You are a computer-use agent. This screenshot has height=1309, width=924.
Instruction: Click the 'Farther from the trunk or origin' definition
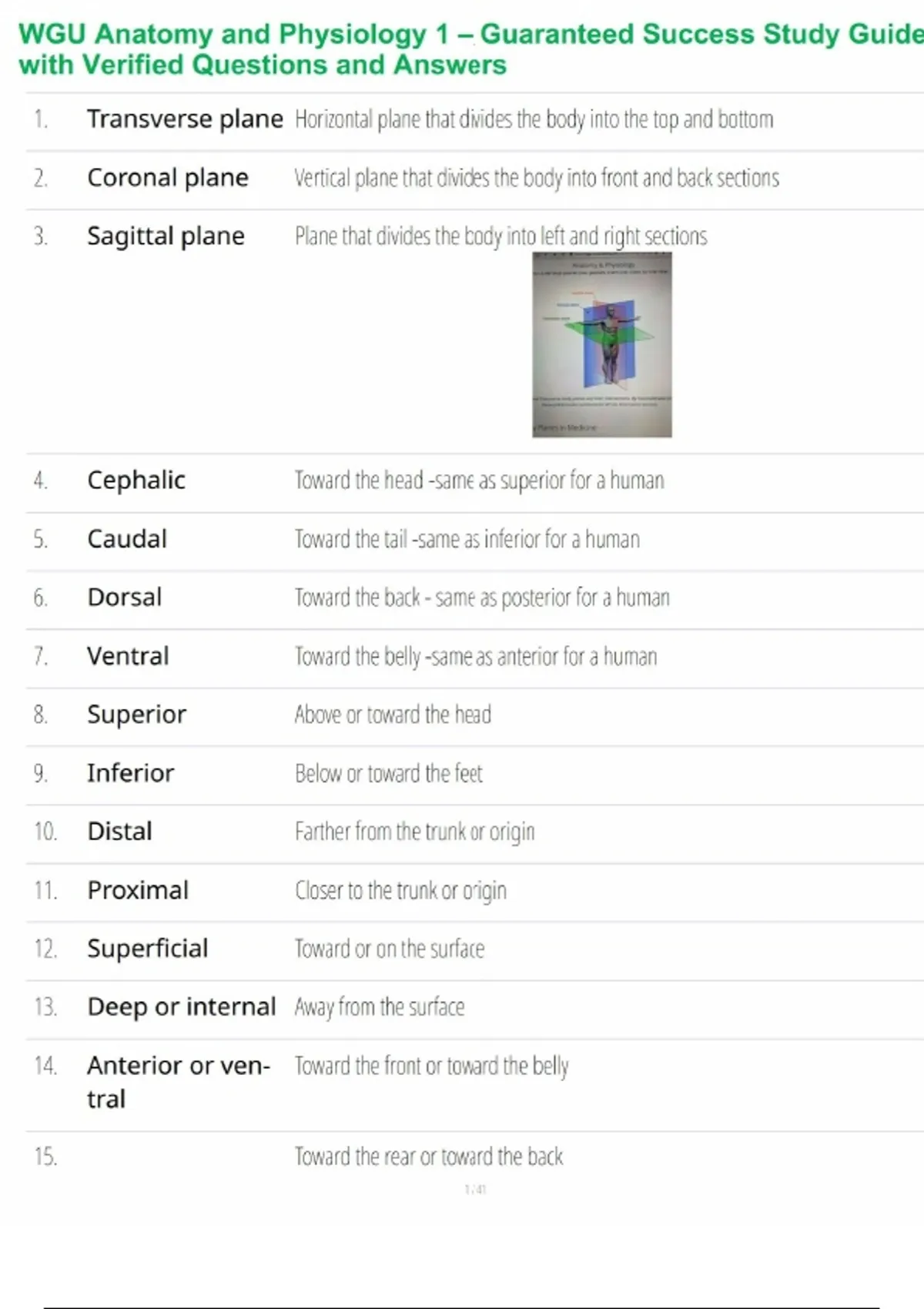(414, 832)
